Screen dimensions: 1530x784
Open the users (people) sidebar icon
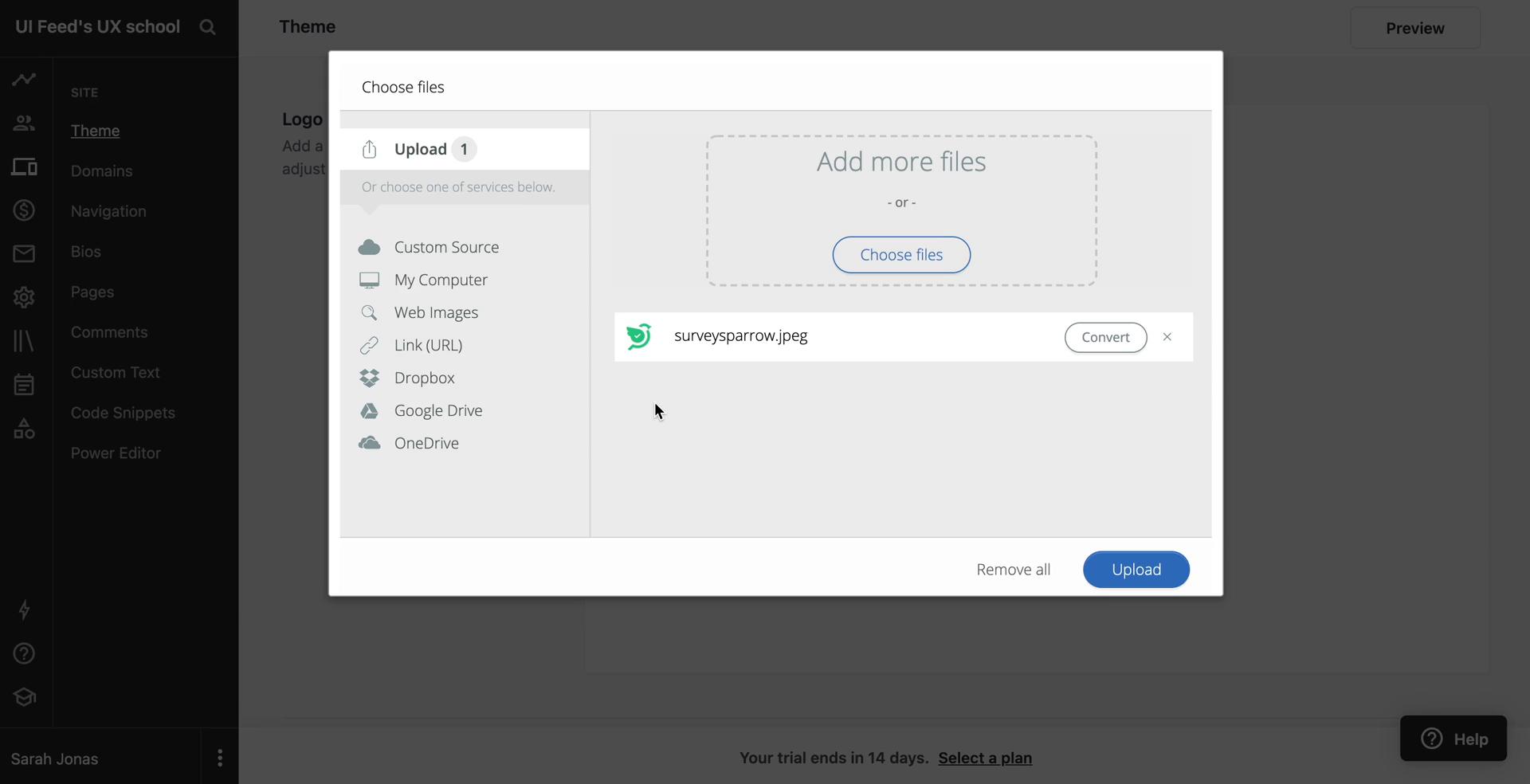24,123
